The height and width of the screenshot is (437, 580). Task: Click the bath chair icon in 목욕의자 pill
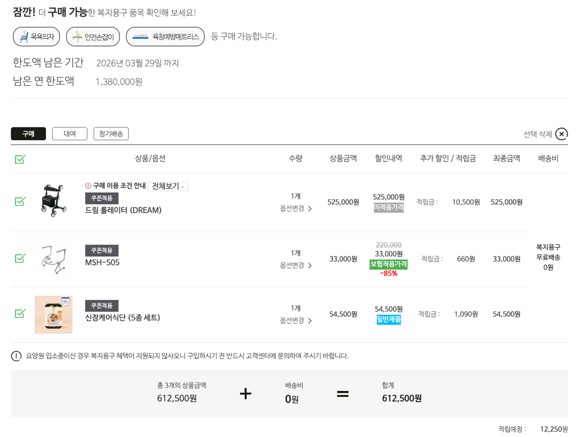point(24,37)
